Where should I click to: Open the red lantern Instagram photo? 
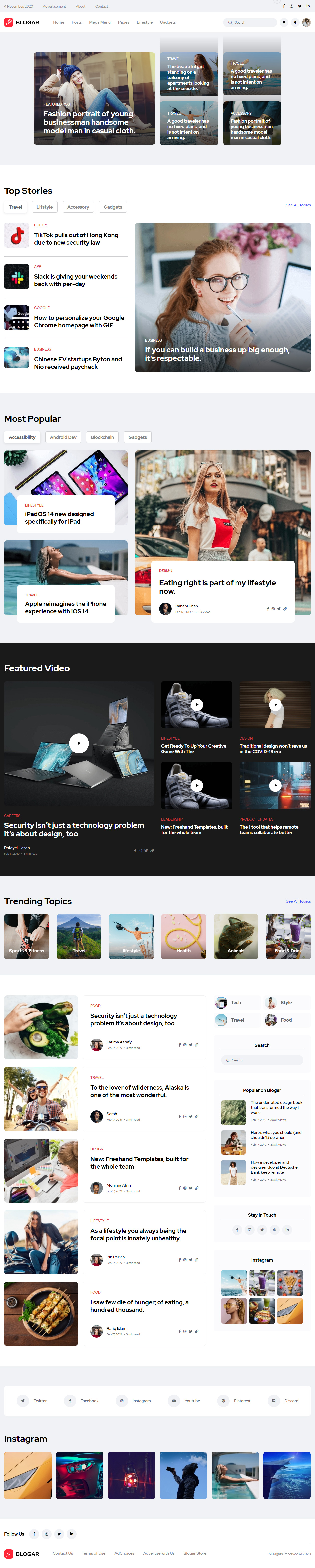[131, 1475]
